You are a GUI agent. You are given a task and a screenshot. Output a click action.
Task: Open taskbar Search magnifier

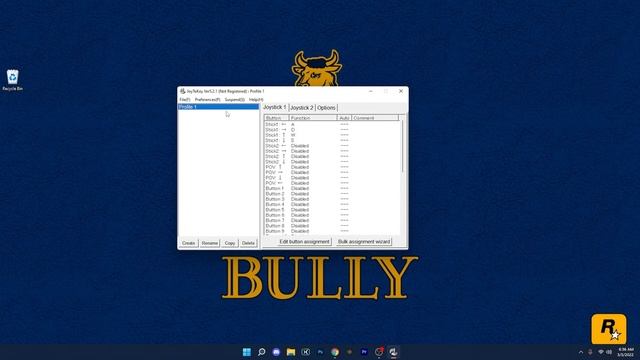coord(262,352)
